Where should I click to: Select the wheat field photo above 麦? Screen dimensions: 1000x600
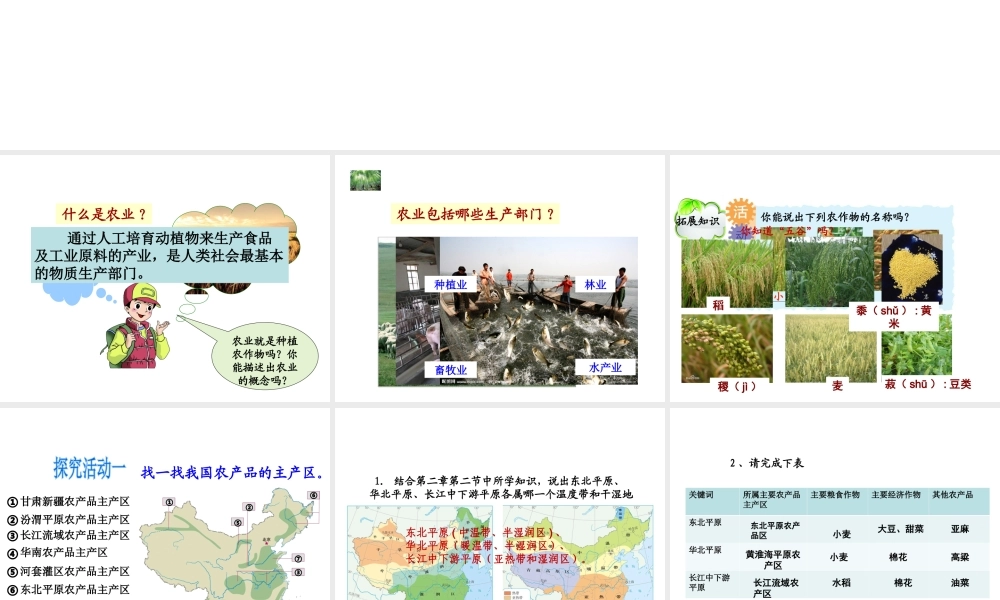tap(830, 348)
